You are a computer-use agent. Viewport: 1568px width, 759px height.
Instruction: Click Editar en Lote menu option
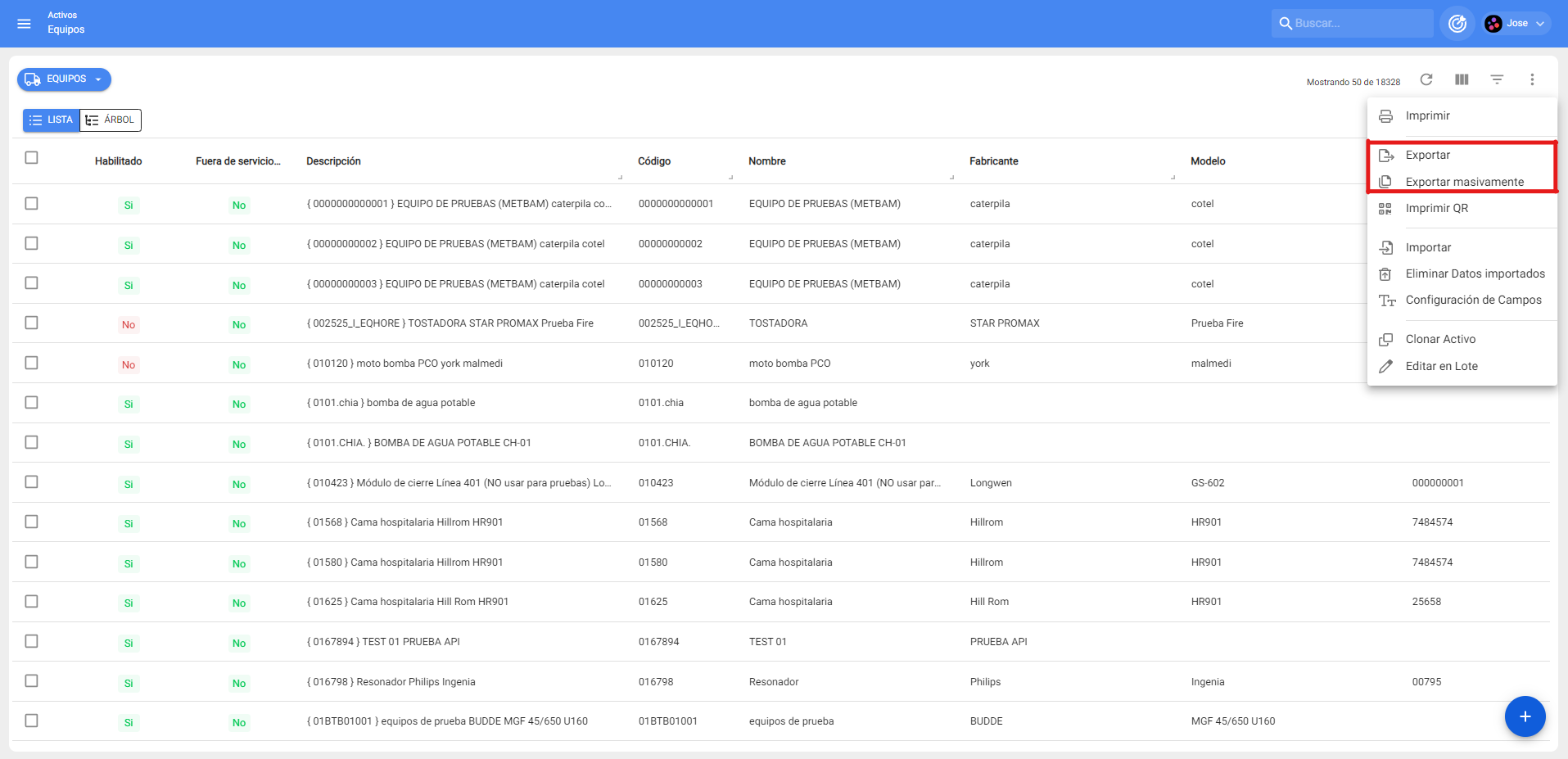tap(1441, 366)
